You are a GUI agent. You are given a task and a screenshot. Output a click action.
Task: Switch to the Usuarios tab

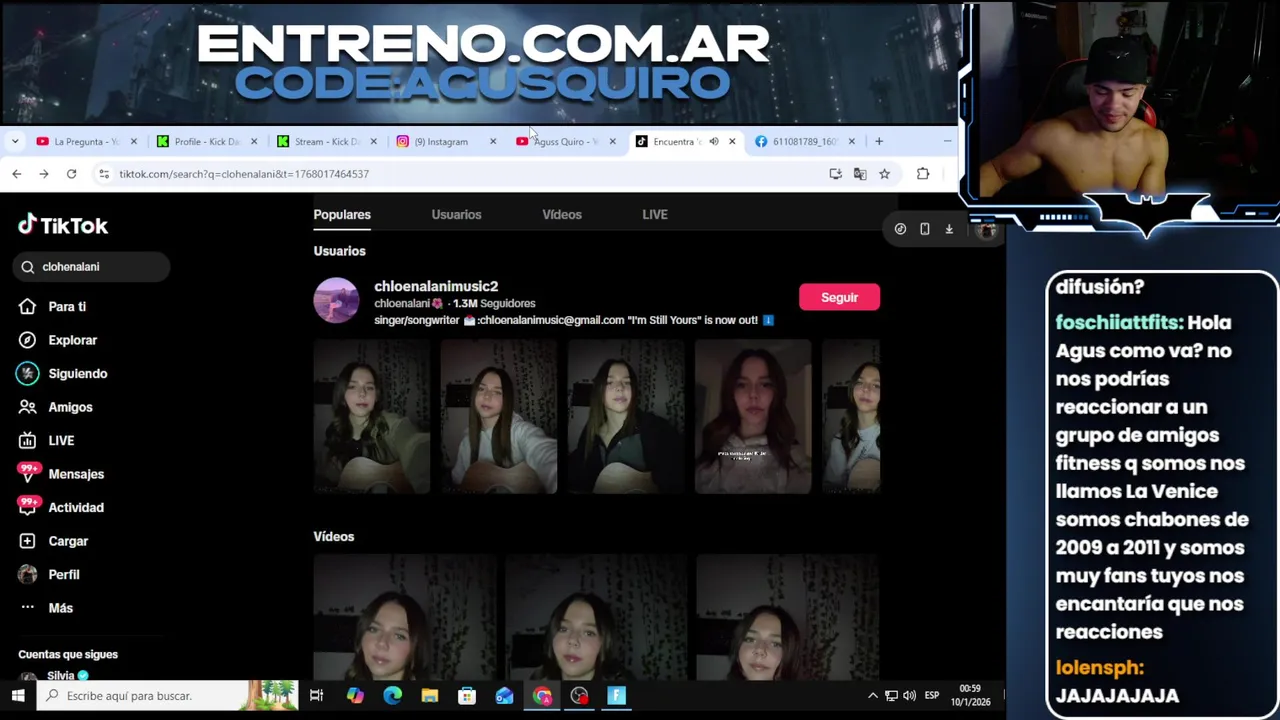(x=456, y=215)
